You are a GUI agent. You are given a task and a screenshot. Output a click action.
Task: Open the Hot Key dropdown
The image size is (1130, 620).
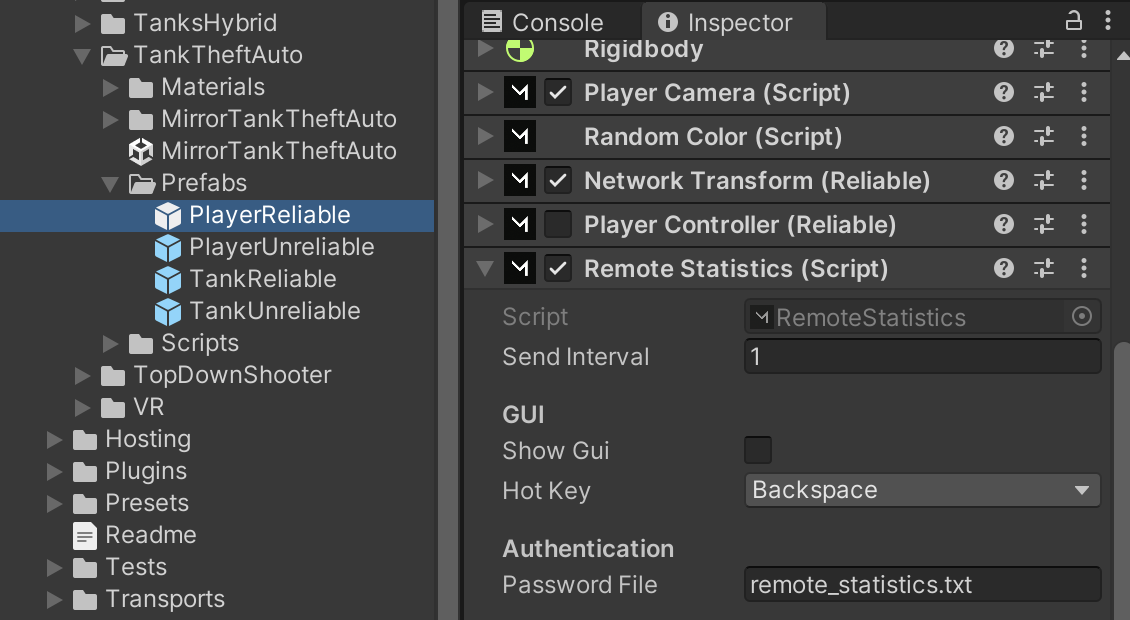[922, 491]
